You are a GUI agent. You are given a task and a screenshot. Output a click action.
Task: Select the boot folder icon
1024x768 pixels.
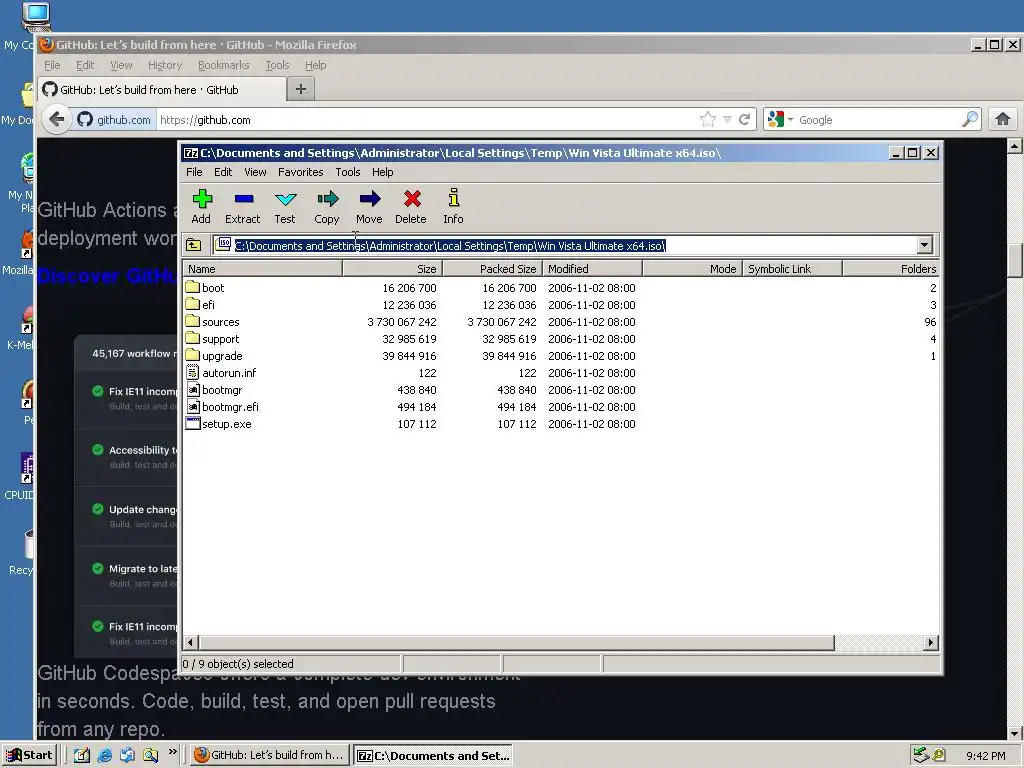coord(192,287)
